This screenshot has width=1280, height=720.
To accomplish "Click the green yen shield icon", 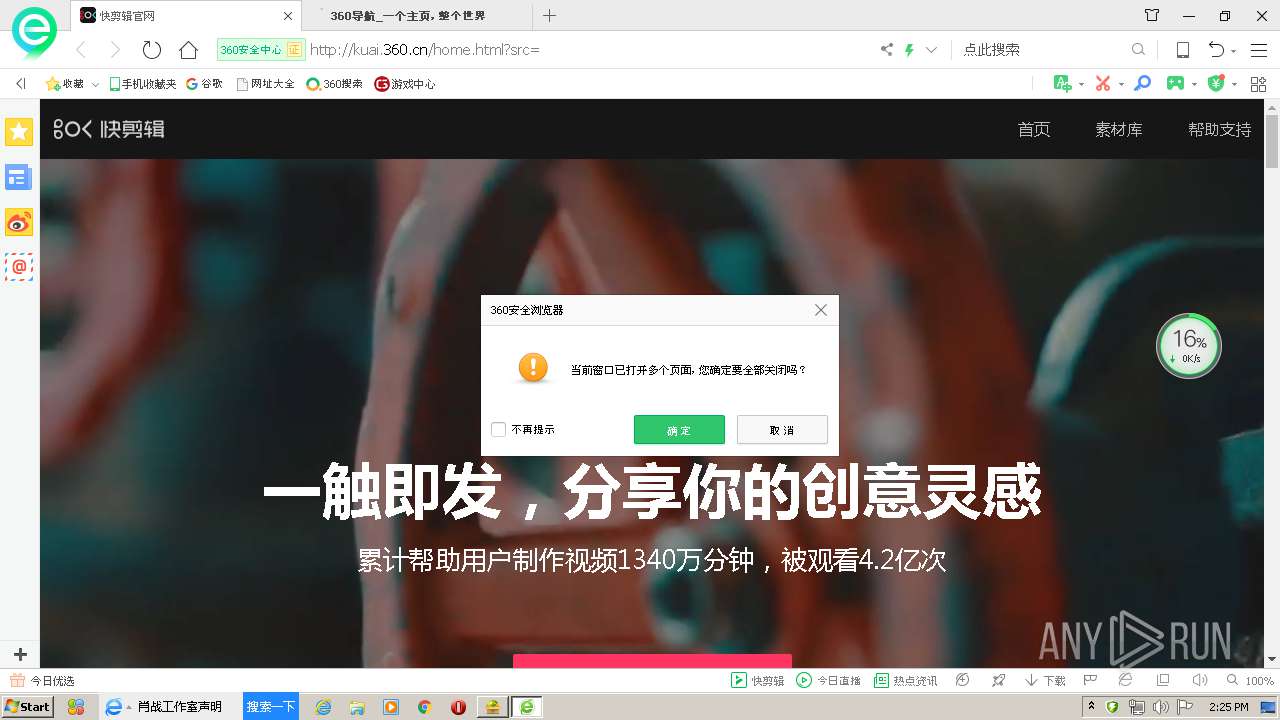I will tap(1217, 83).
